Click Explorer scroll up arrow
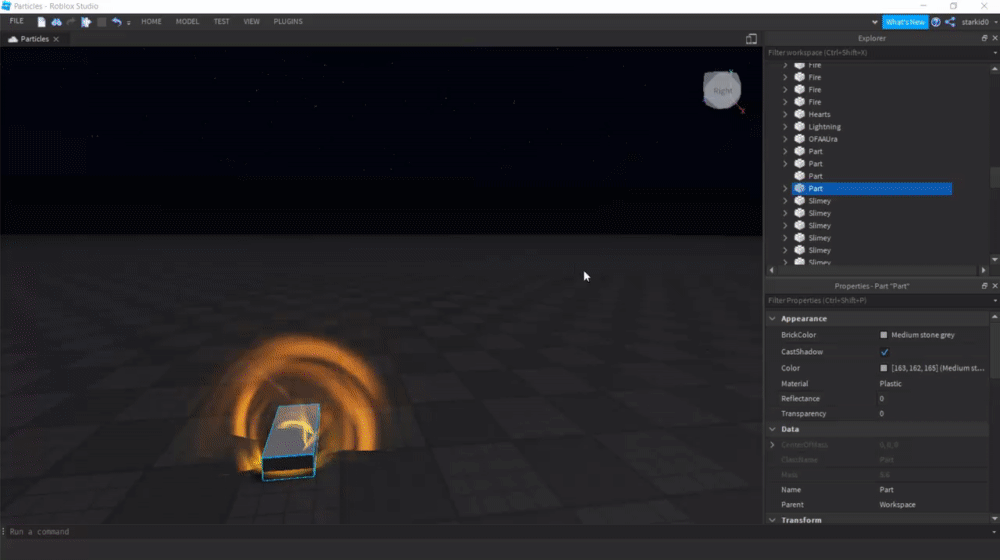1000x560 pixels. (995, 68)
